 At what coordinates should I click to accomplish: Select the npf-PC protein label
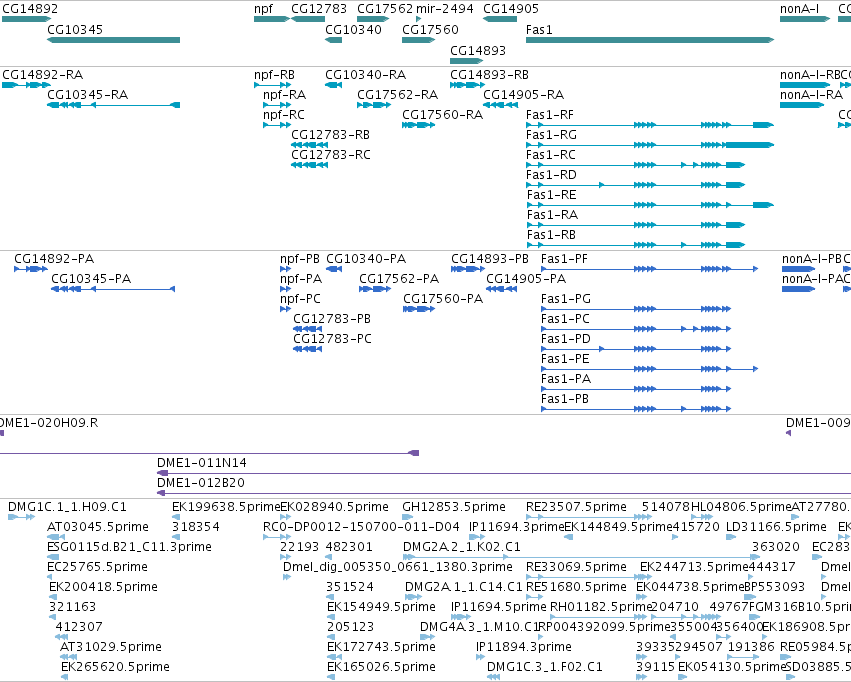pyautogui.click(x=301, y=298)
